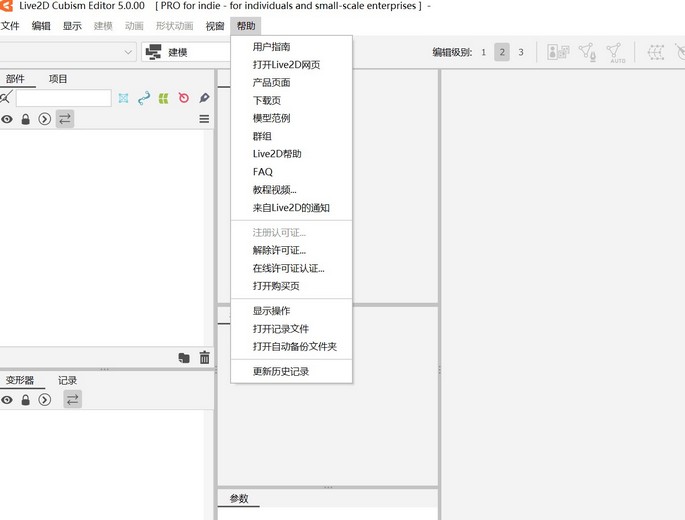Toggle the lock icon in the Parts panel
Screen dimensions: 685x520
(26, 119)
